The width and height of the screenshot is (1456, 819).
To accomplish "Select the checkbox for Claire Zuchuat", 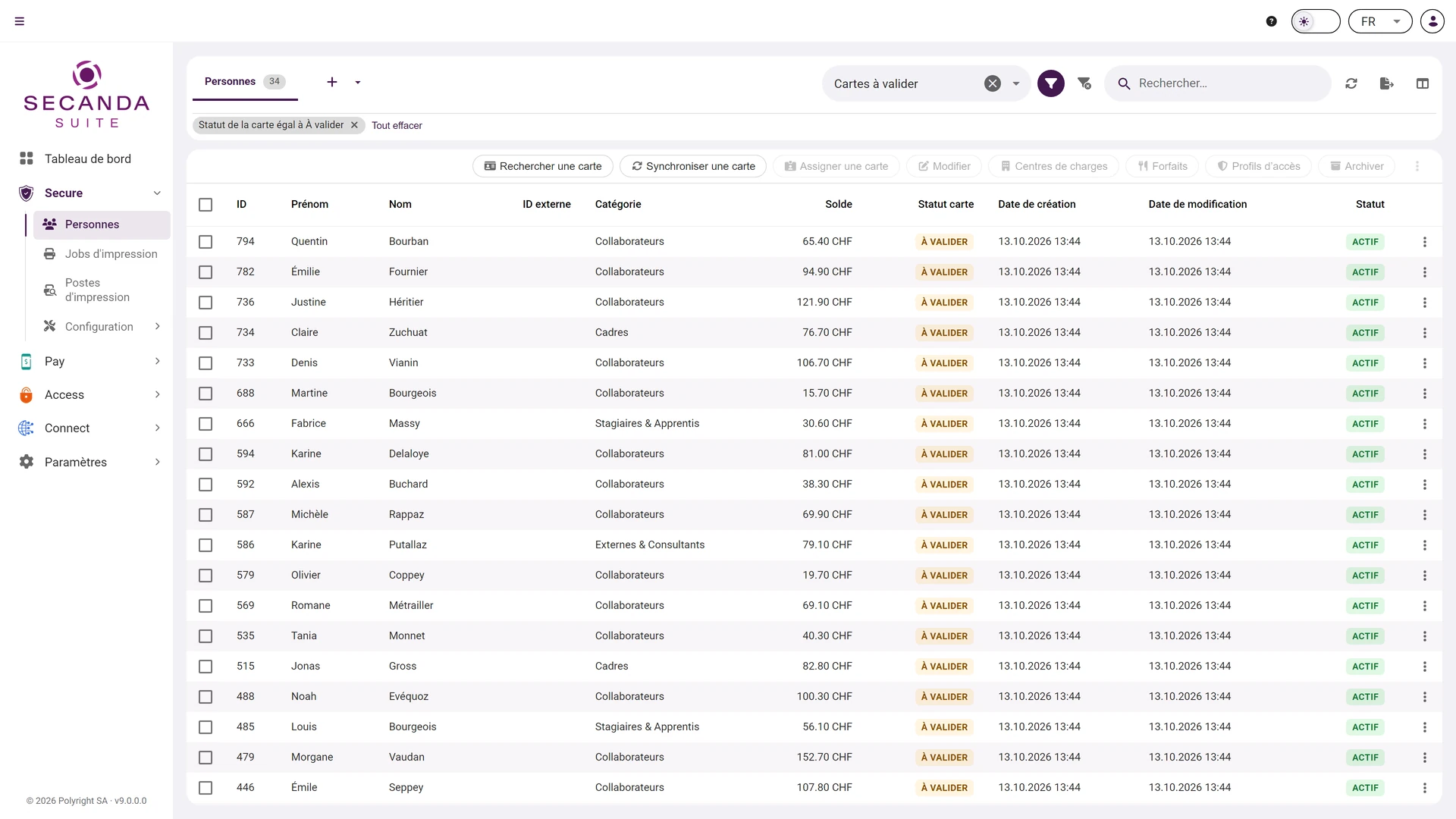I will [x=206, y=333].
